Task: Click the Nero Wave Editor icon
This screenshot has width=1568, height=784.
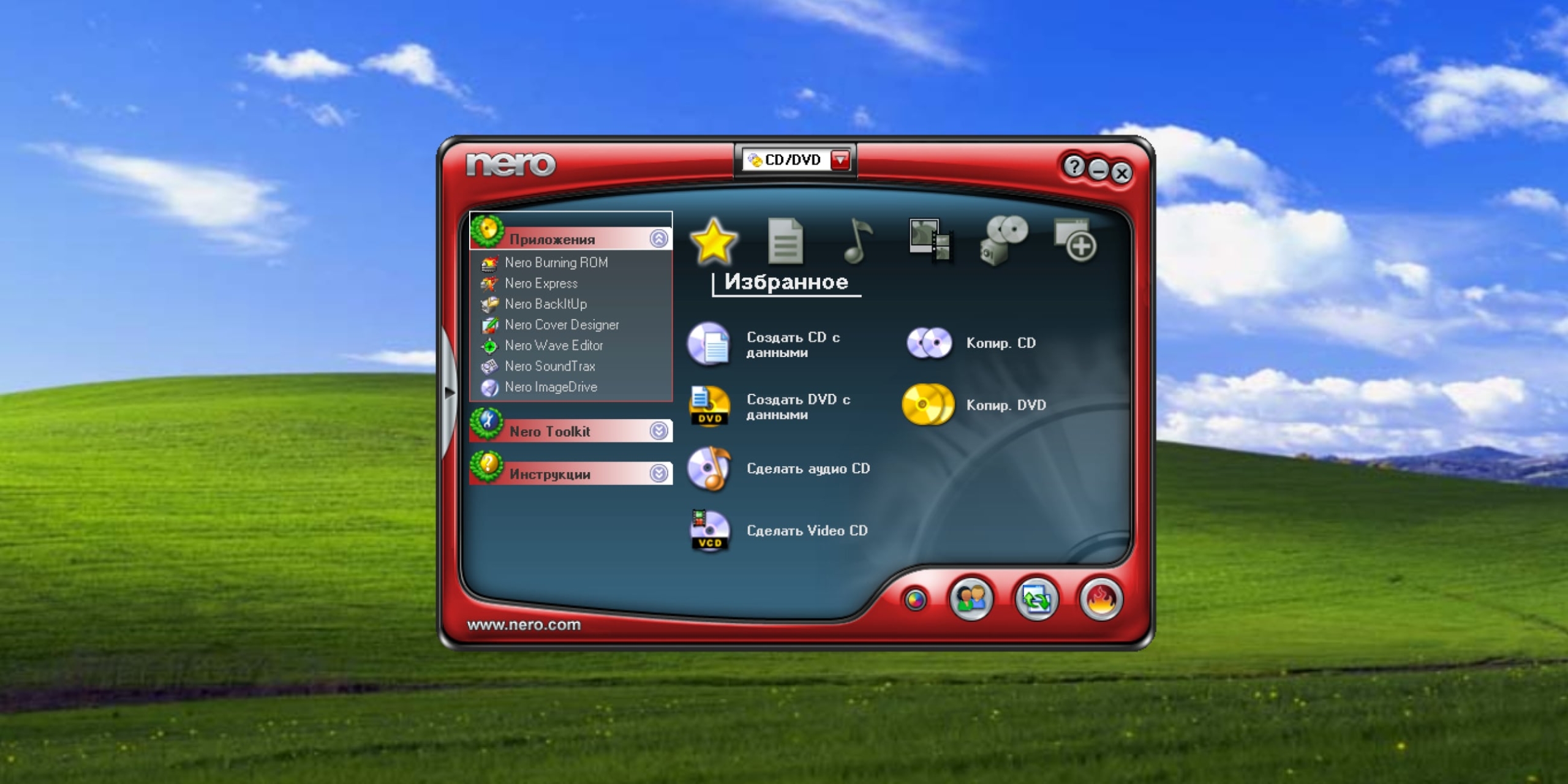Action: [x=489, y=346]
